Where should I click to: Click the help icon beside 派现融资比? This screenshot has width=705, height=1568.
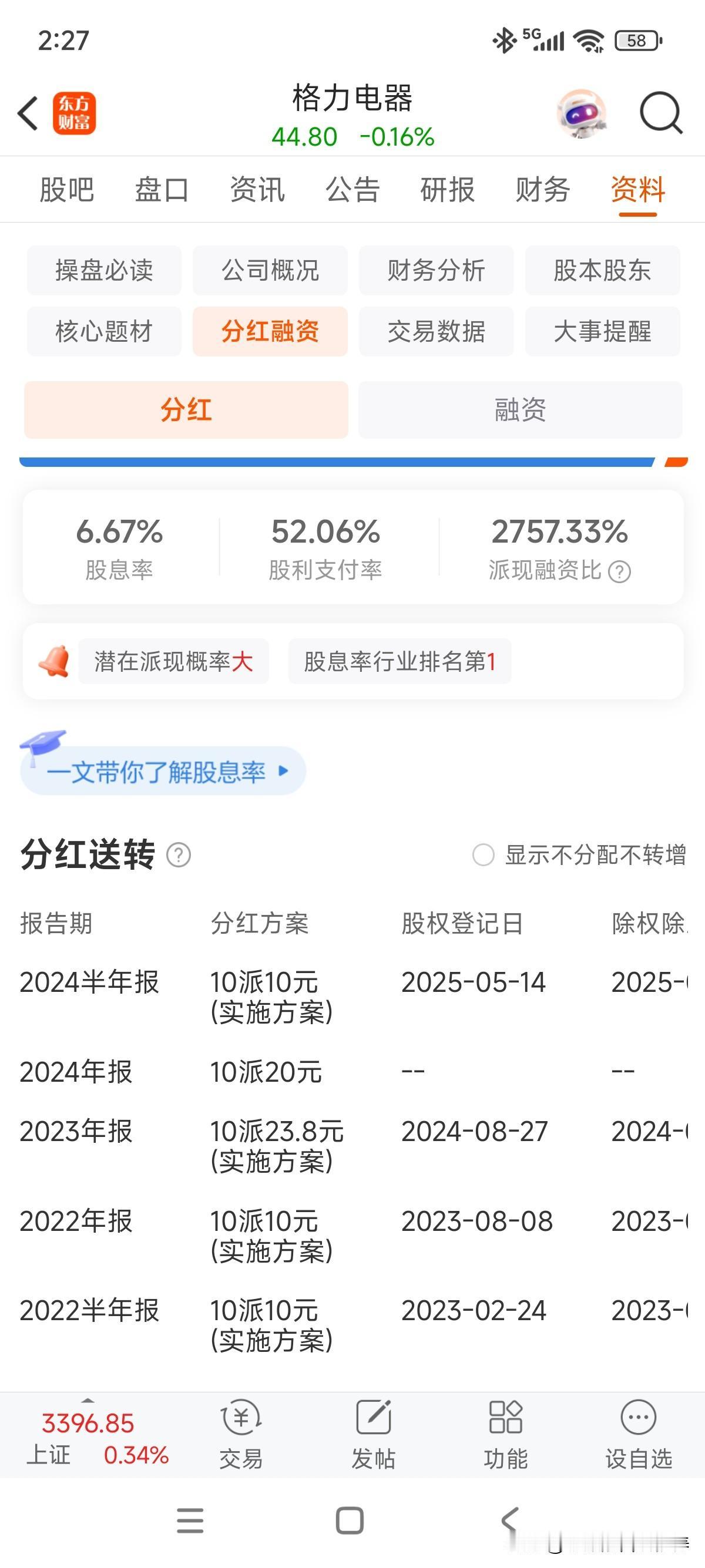[619, 571]
